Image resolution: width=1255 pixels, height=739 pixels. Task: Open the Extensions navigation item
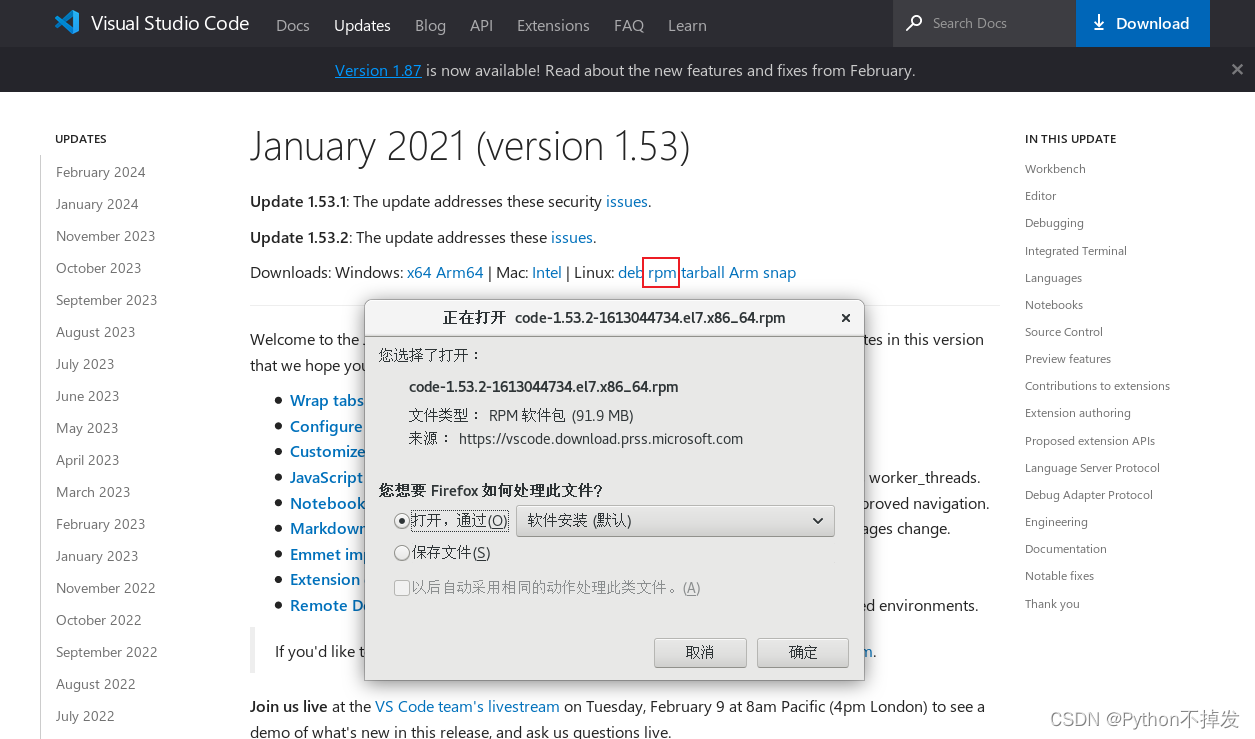(x=553, y=25)
